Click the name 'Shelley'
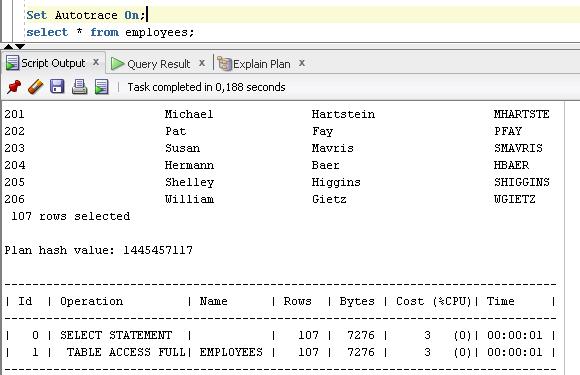 point(189,182)
